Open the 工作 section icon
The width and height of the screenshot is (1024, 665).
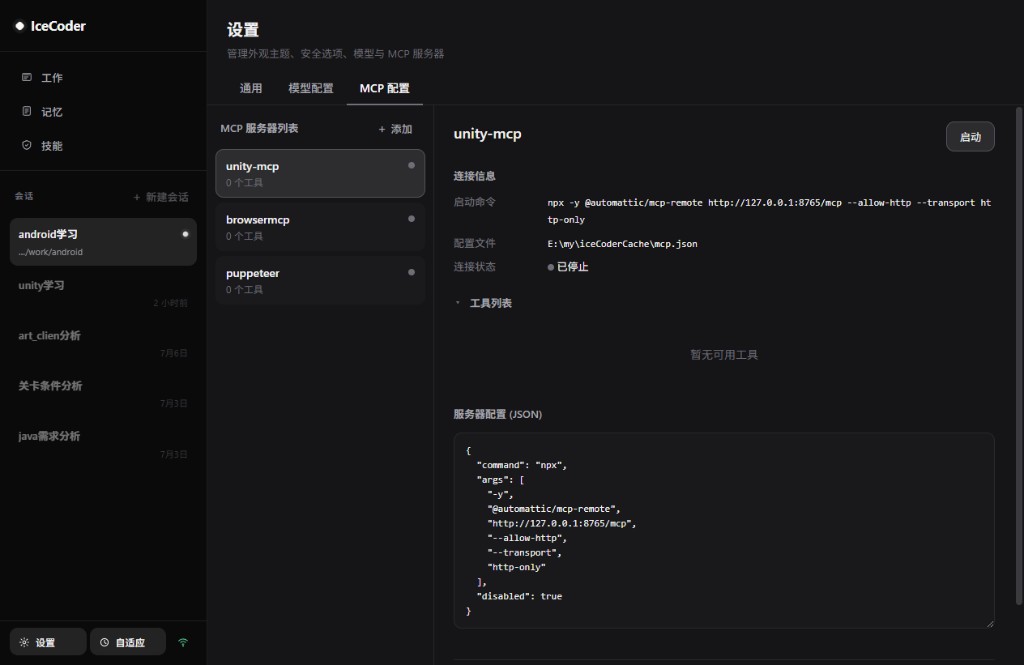pos(27,77)
